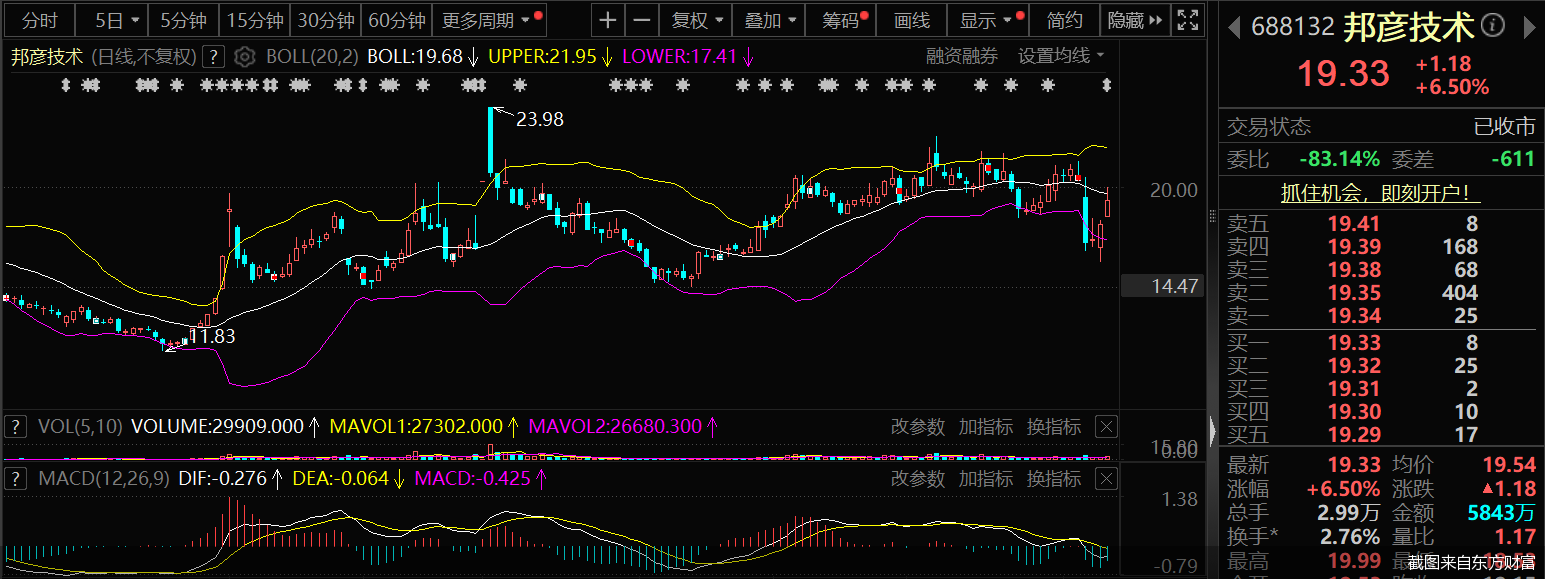Open BOLL indicator settings gear

(x=245, y=56)
